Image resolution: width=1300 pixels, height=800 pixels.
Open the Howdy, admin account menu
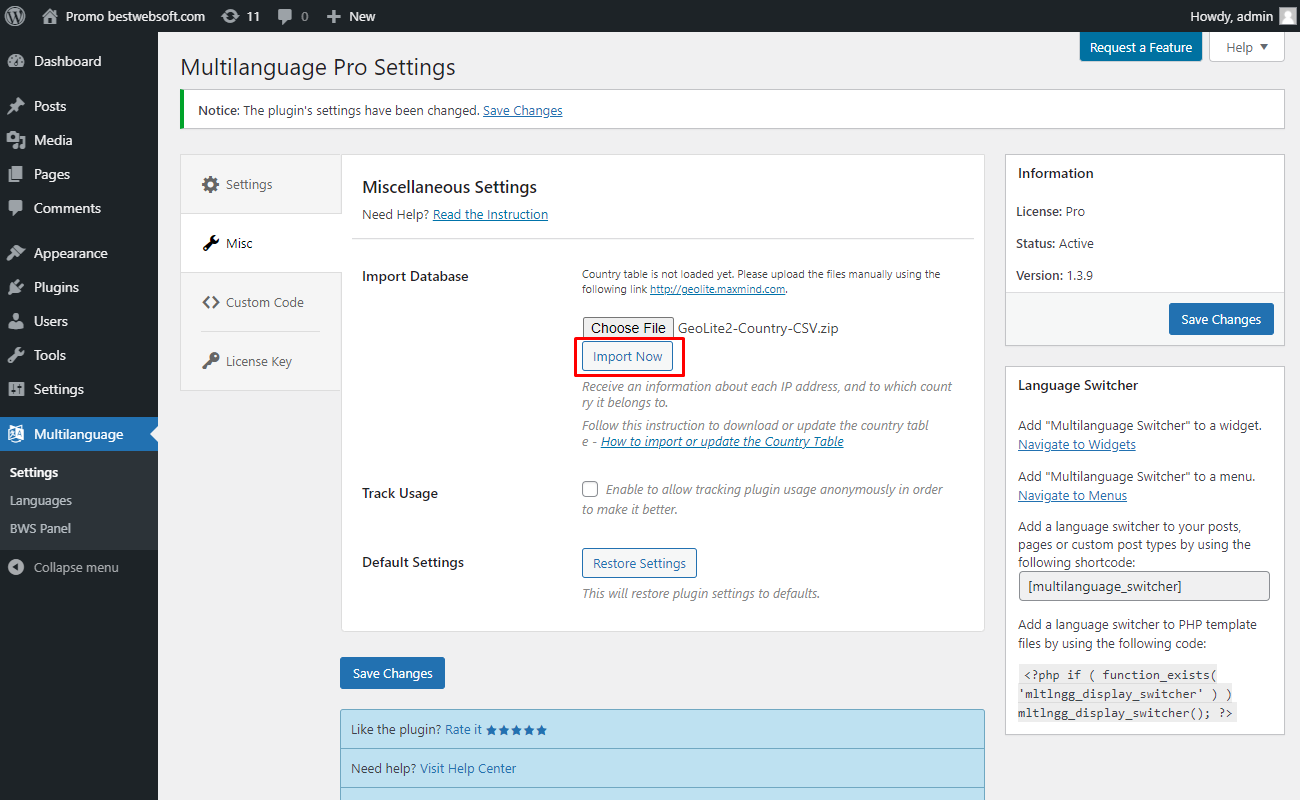[1242, 16]
